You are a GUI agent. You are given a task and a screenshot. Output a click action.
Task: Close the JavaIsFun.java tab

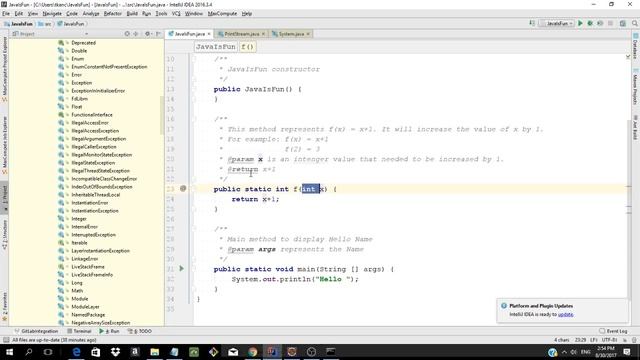point(209,34)
